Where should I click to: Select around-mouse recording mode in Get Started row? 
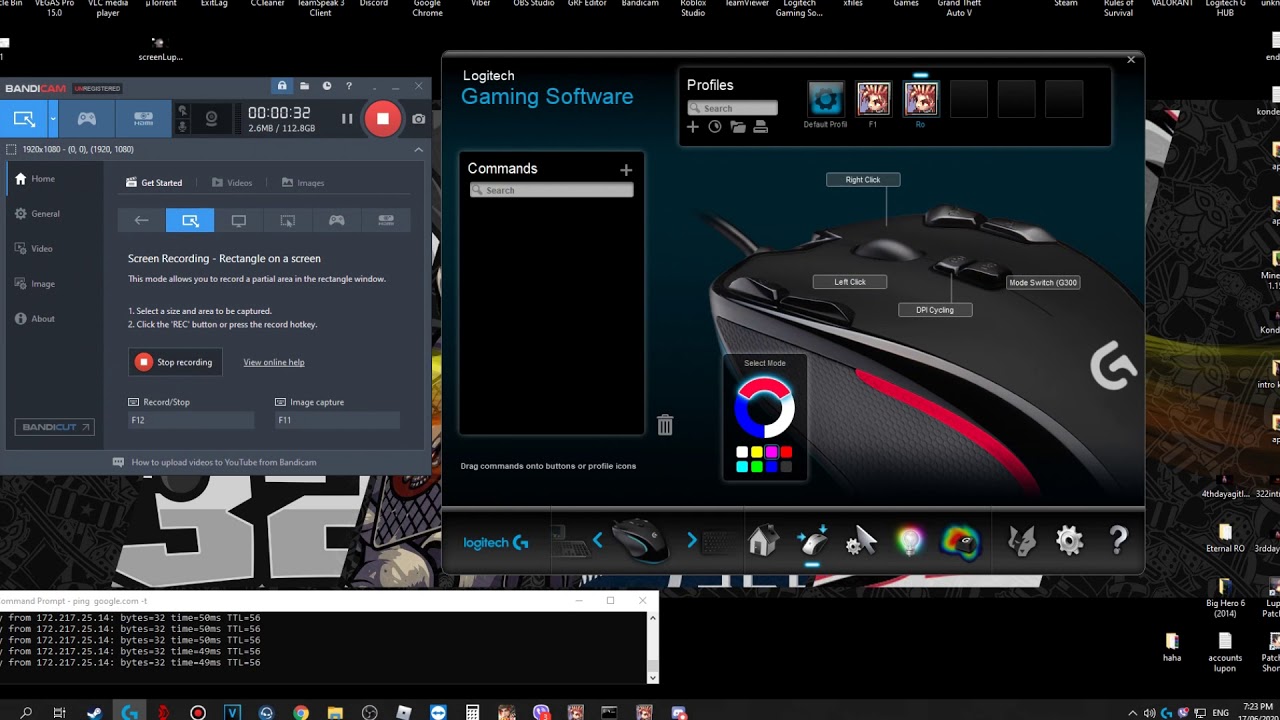pos(288,220)
